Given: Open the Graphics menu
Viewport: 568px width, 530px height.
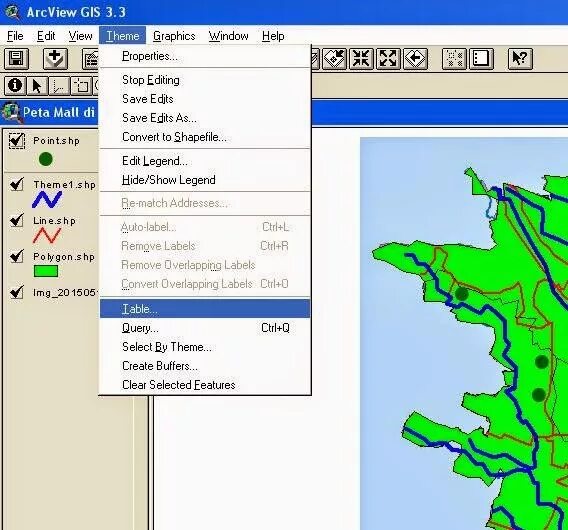Looking at the screenshot, I should tap(174, 36).
